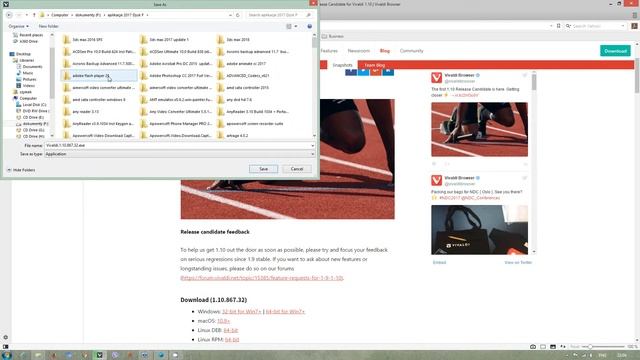Select the 'Adobe Photoshop CC 2017' folder
This screenshot has height=360, width=640.
(x=180, y=76)
